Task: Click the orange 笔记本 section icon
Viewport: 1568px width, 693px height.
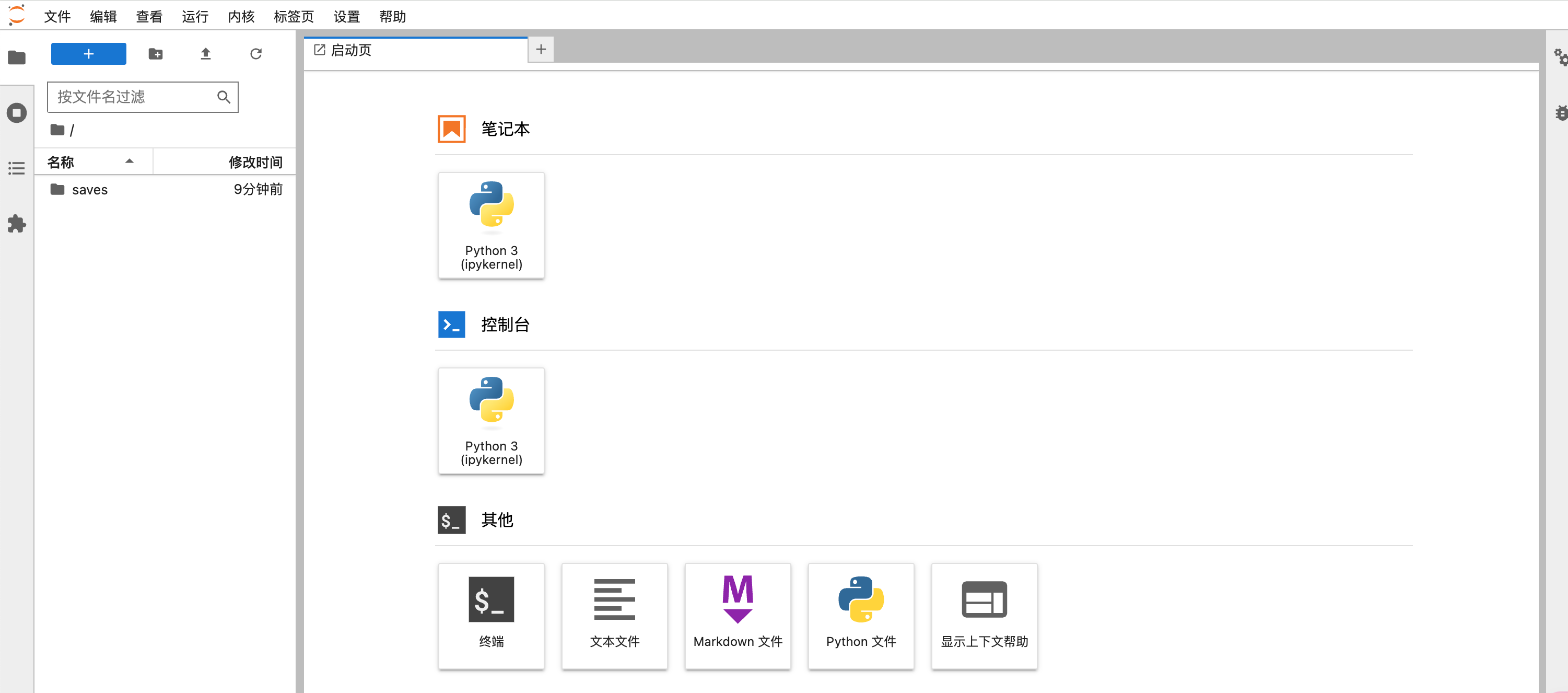Action: pyautogui.click(x=452, y=129)
